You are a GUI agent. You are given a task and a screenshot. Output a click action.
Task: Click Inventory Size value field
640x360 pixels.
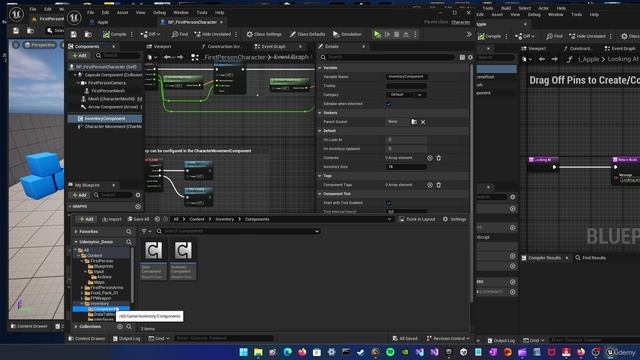(406, 167)
